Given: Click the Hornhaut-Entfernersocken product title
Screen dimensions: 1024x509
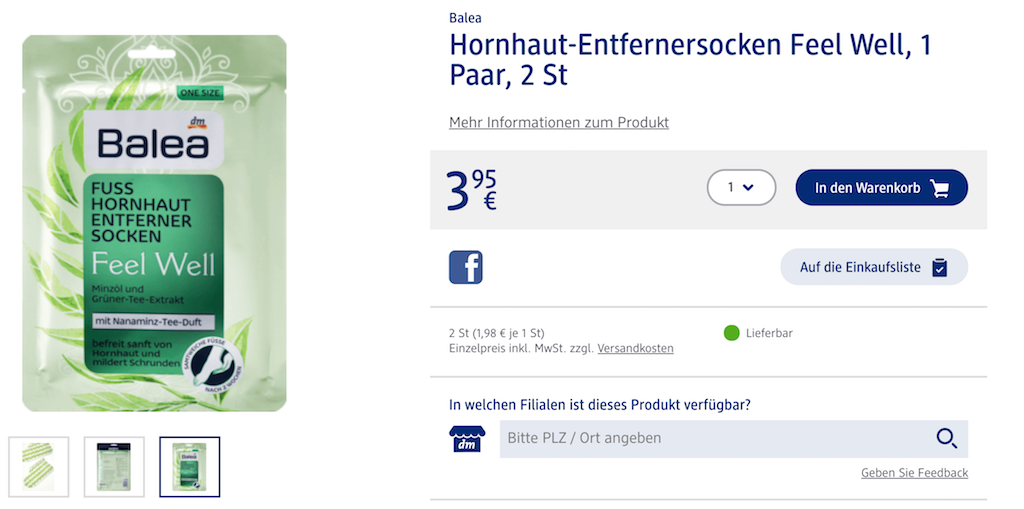Looking at the screenshot, I should (x=690, y=60).
